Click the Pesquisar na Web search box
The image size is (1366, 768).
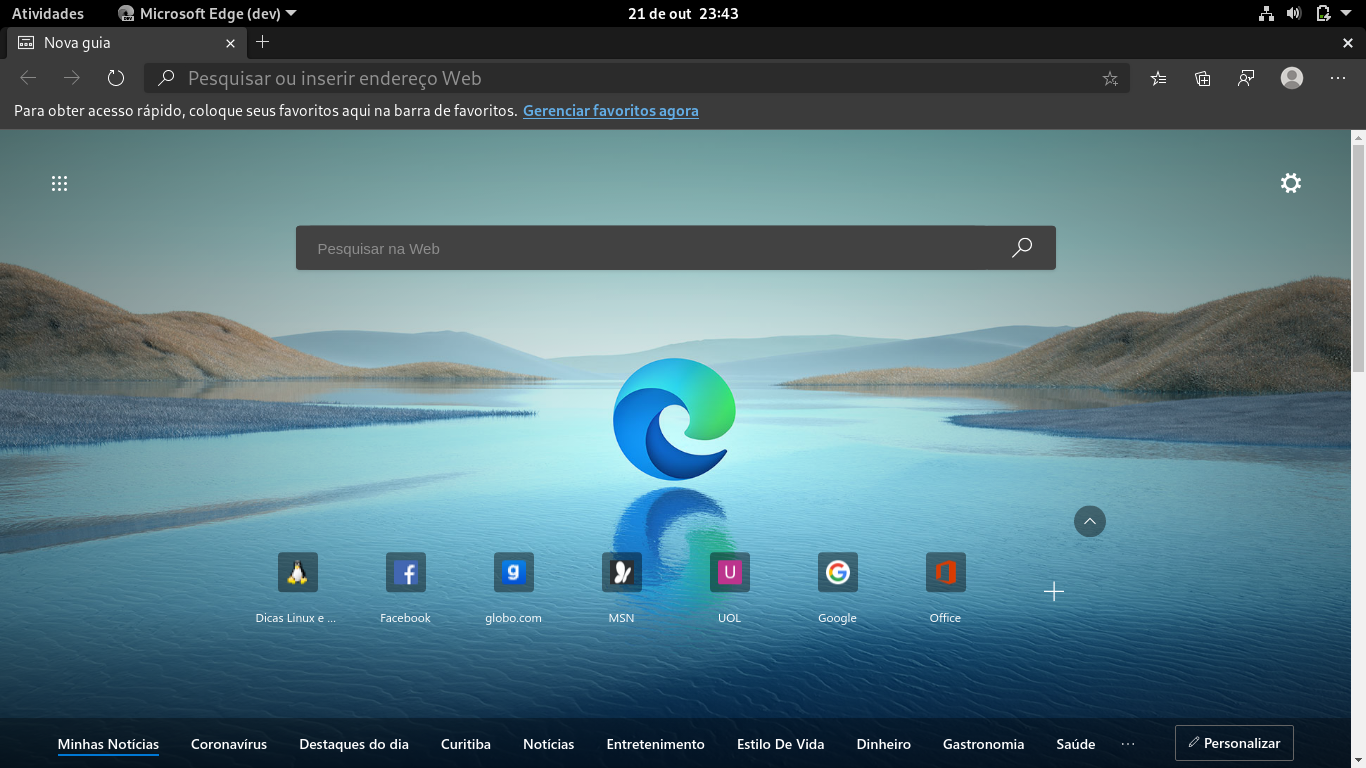(676, 248)
